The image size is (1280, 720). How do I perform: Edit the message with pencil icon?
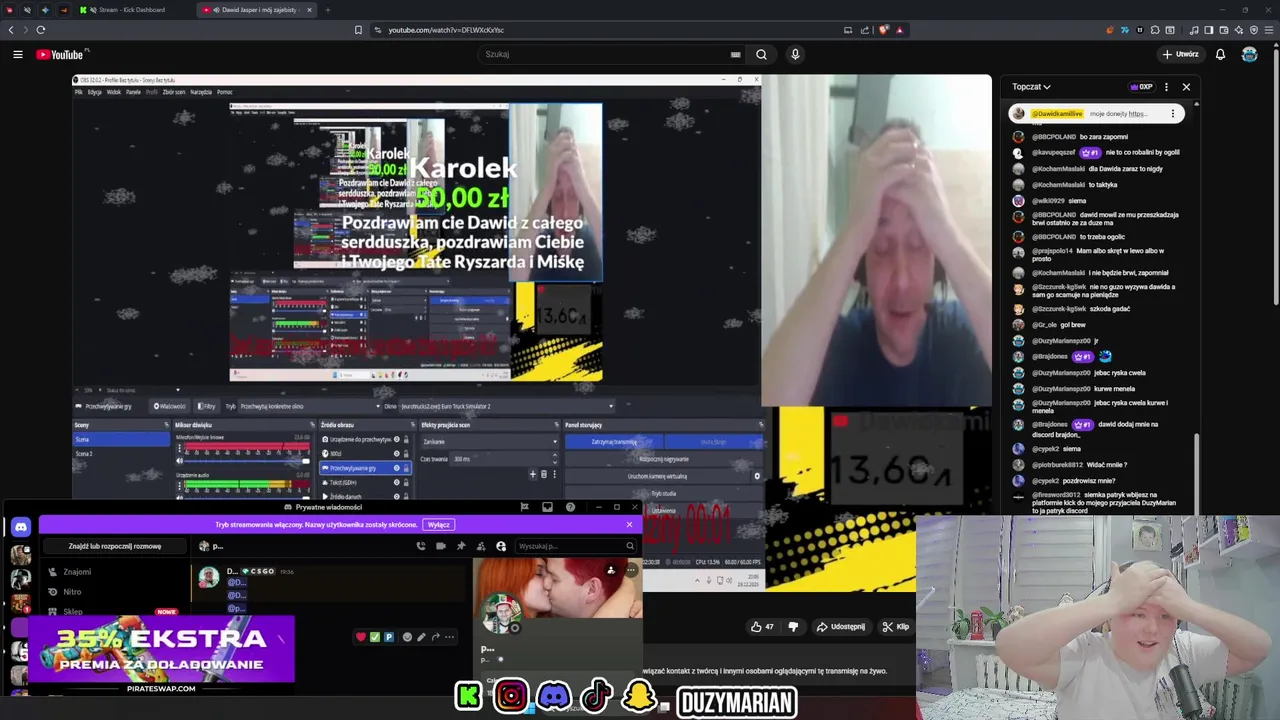tap(421, 637)
